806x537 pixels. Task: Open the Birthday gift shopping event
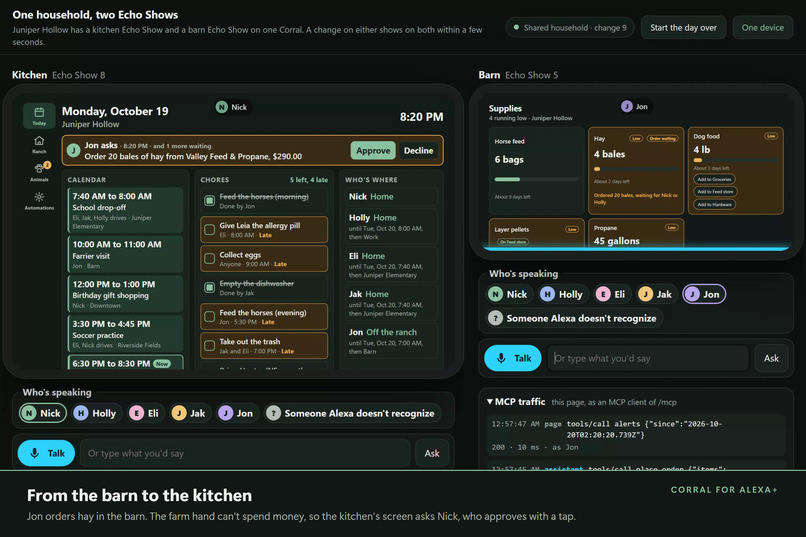coord(125,294)
